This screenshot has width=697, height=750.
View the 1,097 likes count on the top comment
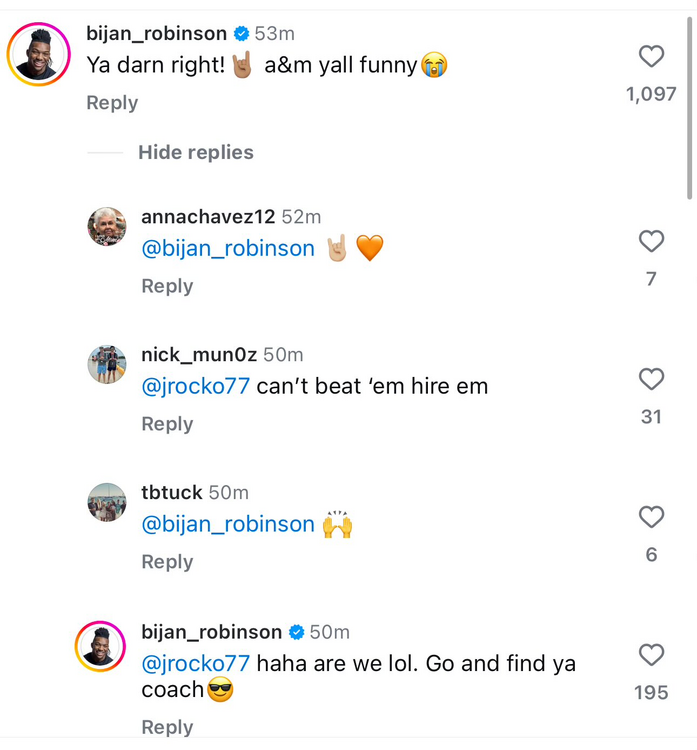(651, 95)
